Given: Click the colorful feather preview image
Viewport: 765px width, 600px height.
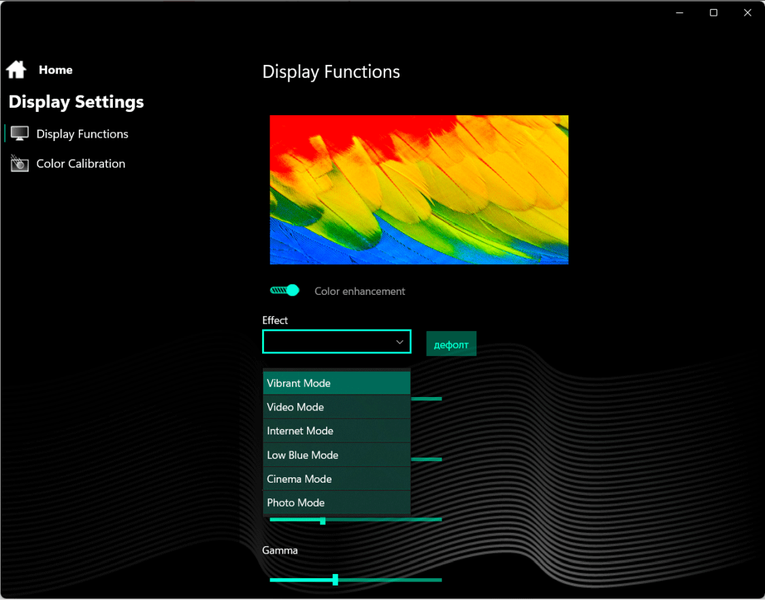Looking at the screenshot, I should click(419, 190).
